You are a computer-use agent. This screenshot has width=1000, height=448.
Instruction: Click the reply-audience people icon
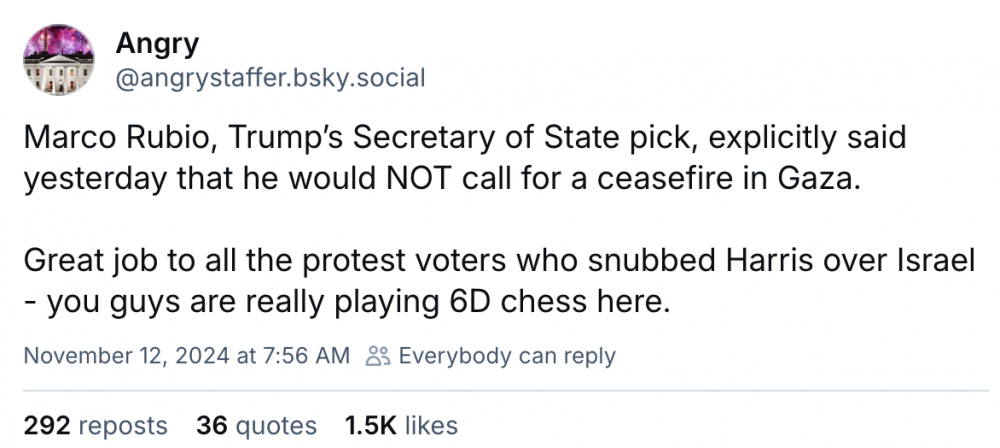(x=377, y=355)
